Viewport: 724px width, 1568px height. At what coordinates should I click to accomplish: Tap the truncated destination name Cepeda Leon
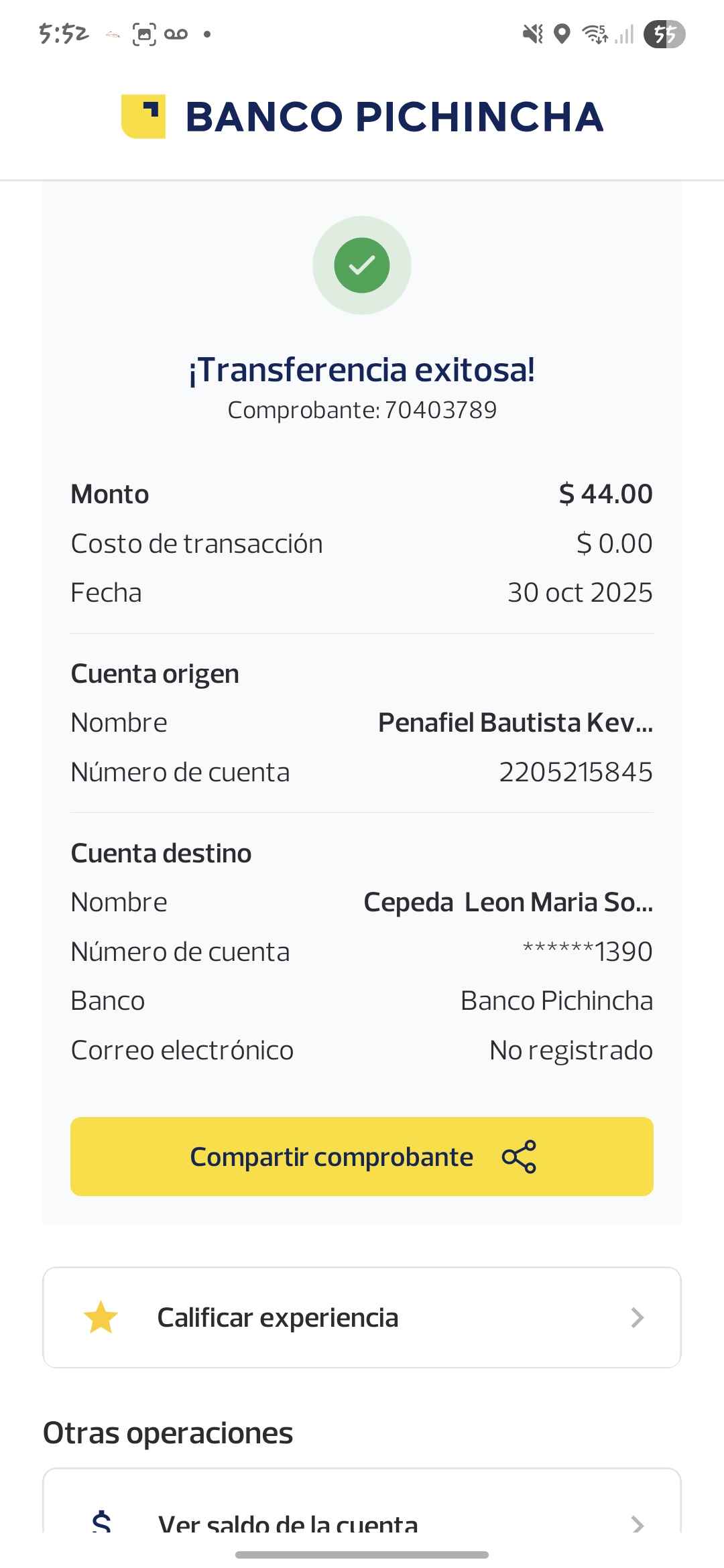tap(507, 902)
